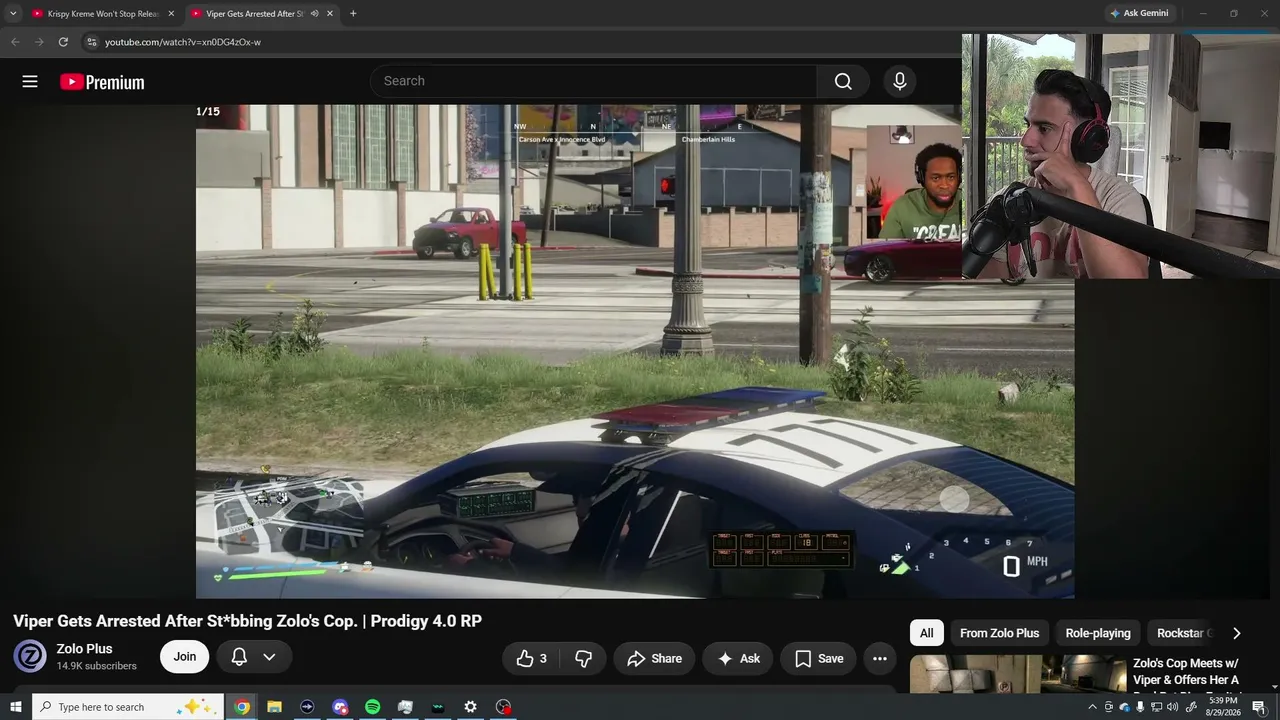Open Spotify from the taskbar

click(372, 707)
